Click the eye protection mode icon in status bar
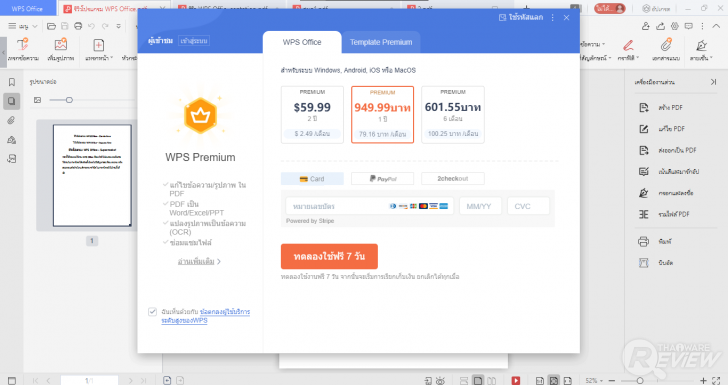This screenshot has width=728, height=385. pos(441,380)
